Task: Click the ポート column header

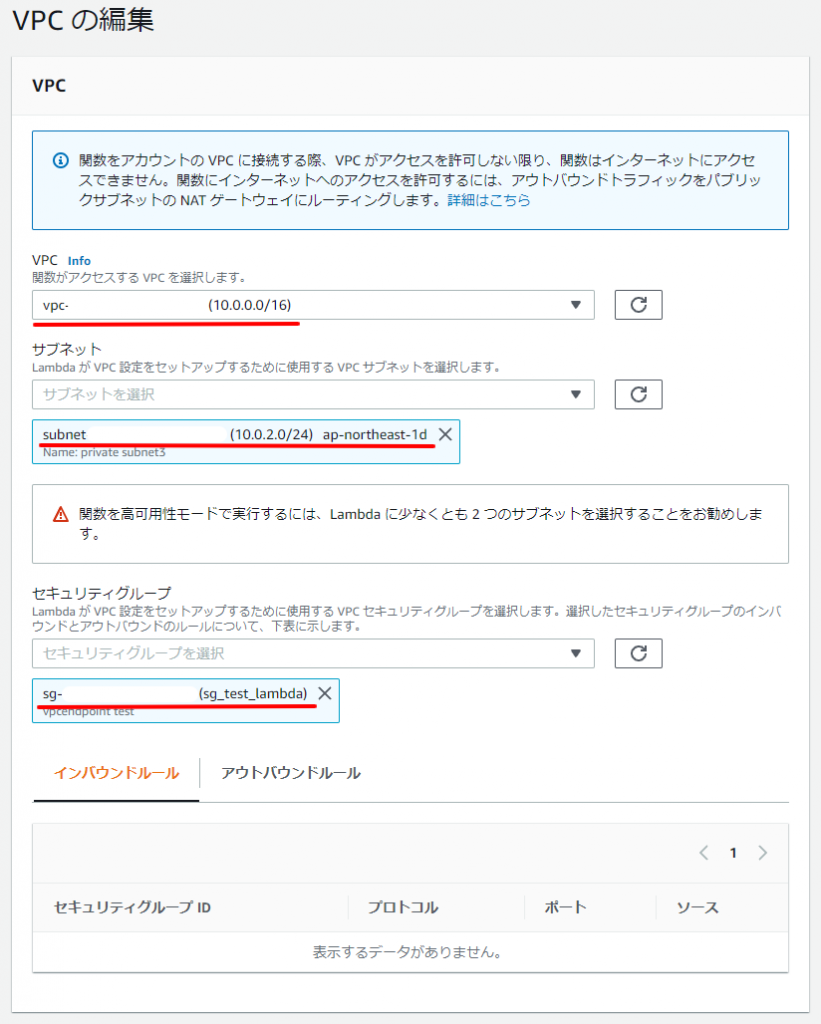Action: (565, 907)
